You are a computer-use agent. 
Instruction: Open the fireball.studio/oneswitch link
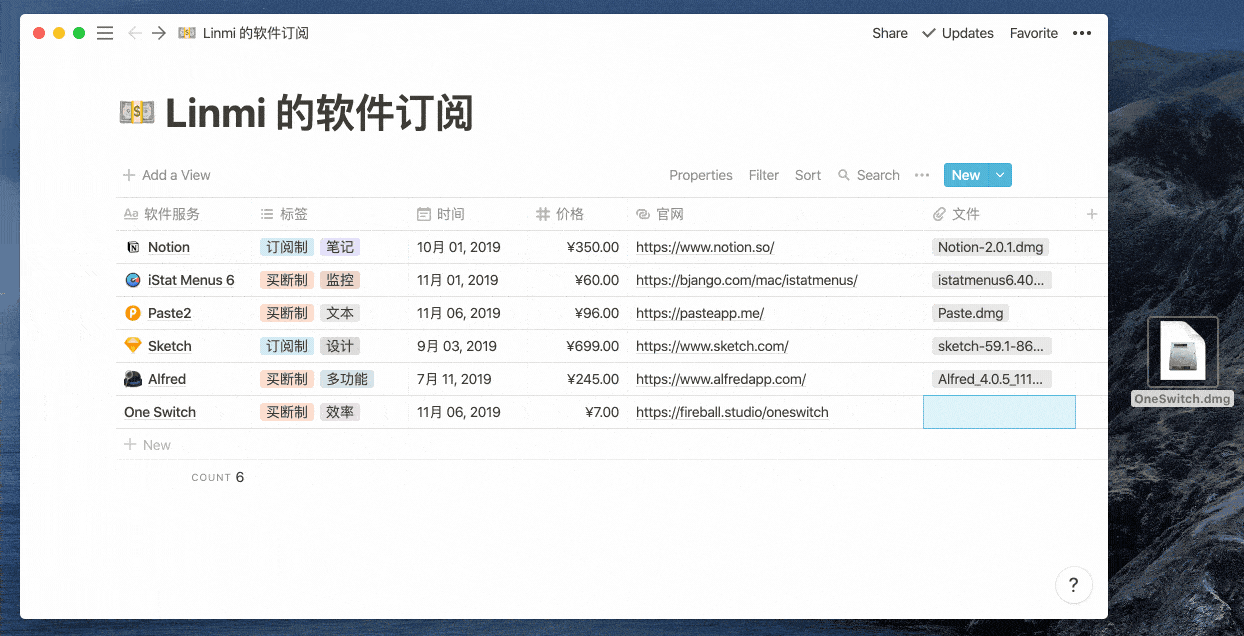[x=732, y=412]
